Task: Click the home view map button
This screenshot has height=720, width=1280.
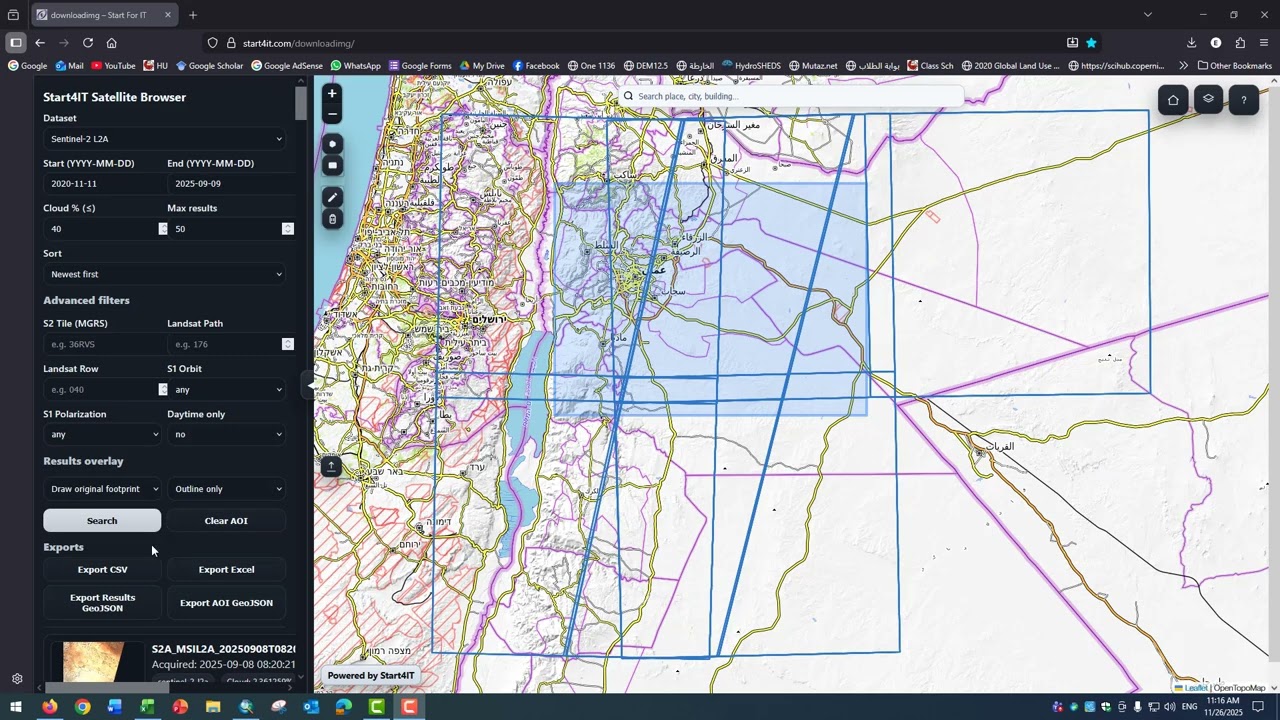Action: tap(1173, 99)
